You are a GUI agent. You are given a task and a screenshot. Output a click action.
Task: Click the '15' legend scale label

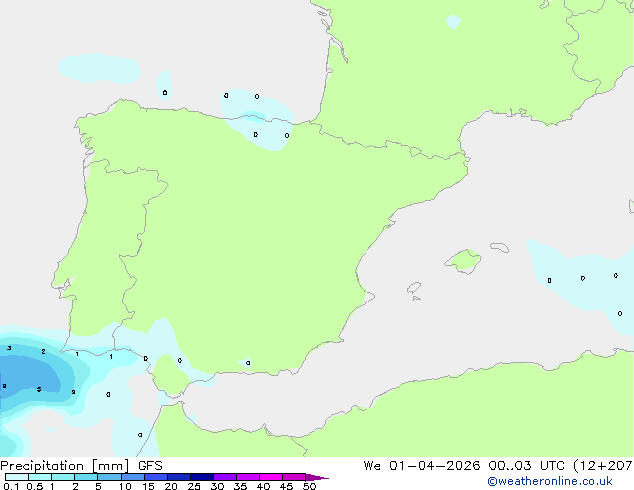[148, 486]
